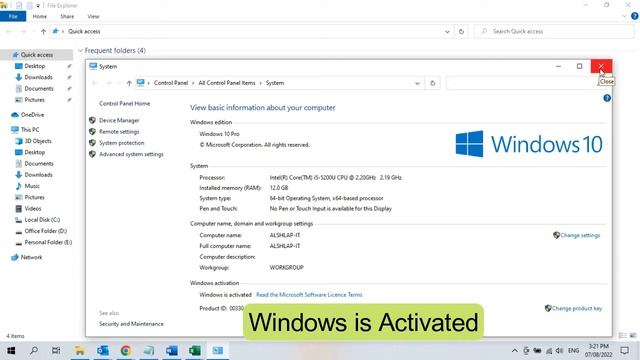
Task: Select Downloads under Quick access
Action: point(38,77)
